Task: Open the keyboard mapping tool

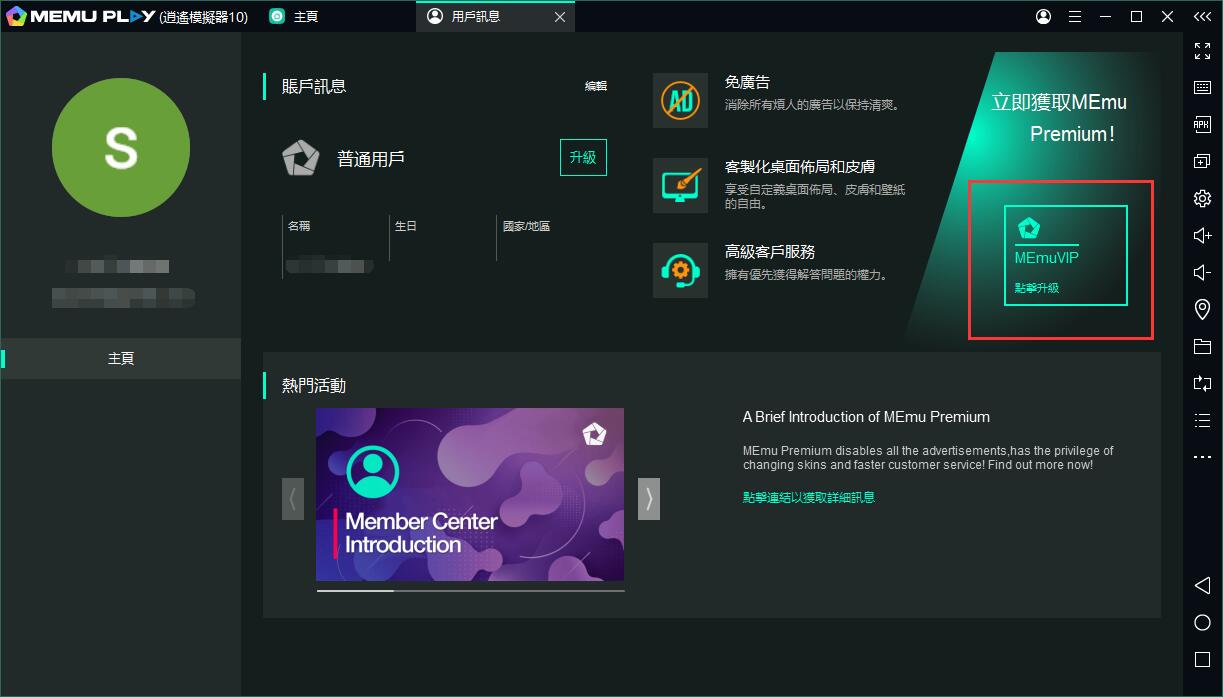Action: point(1202,88)
